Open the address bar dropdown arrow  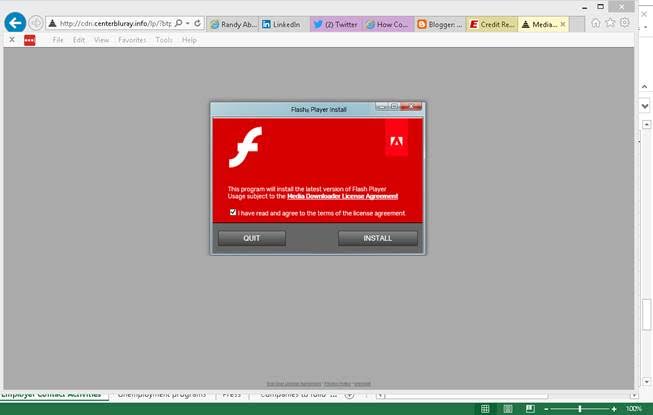tap(188, 23)
